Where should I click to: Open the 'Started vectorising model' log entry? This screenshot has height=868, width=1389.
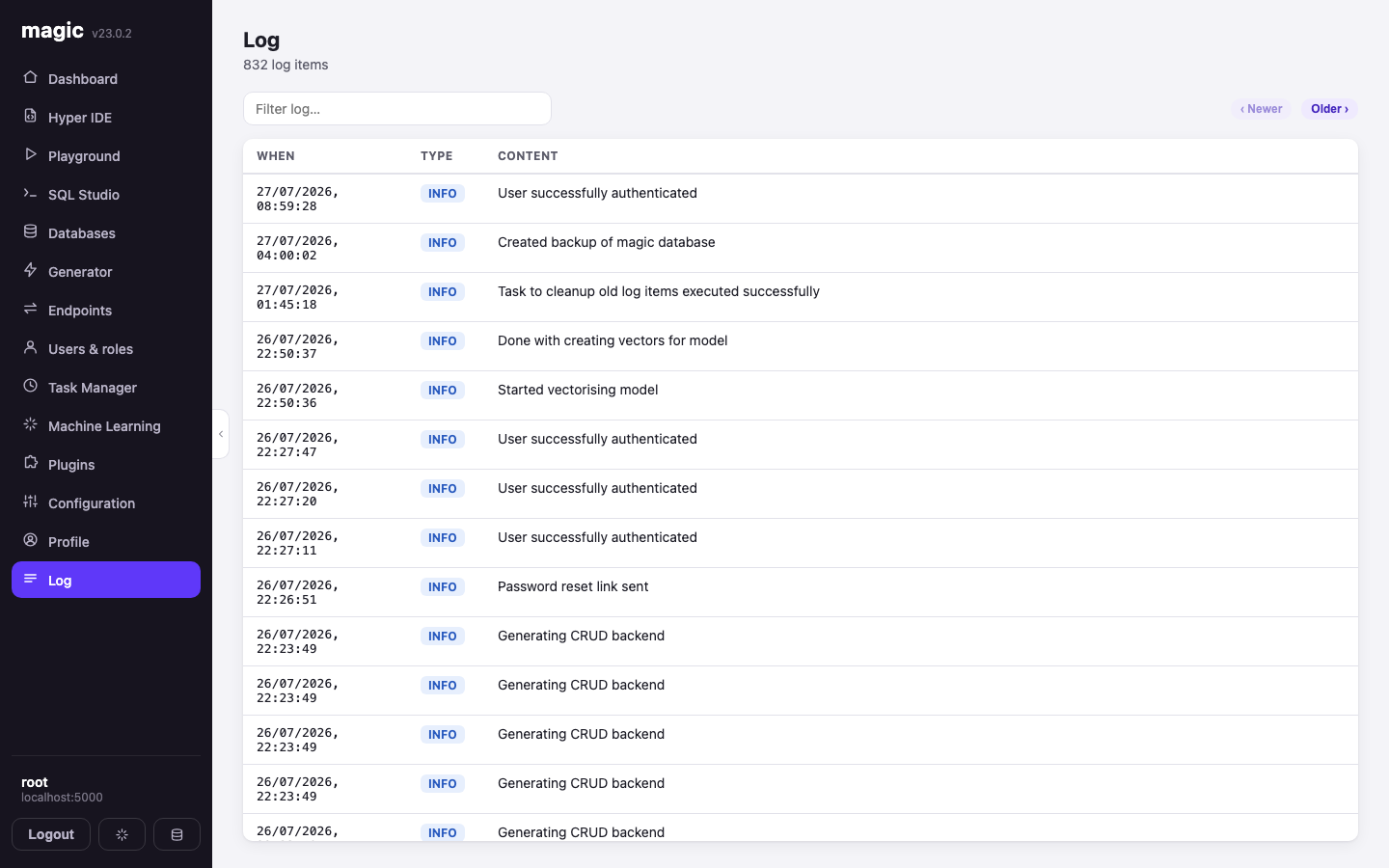pos(801,395)
